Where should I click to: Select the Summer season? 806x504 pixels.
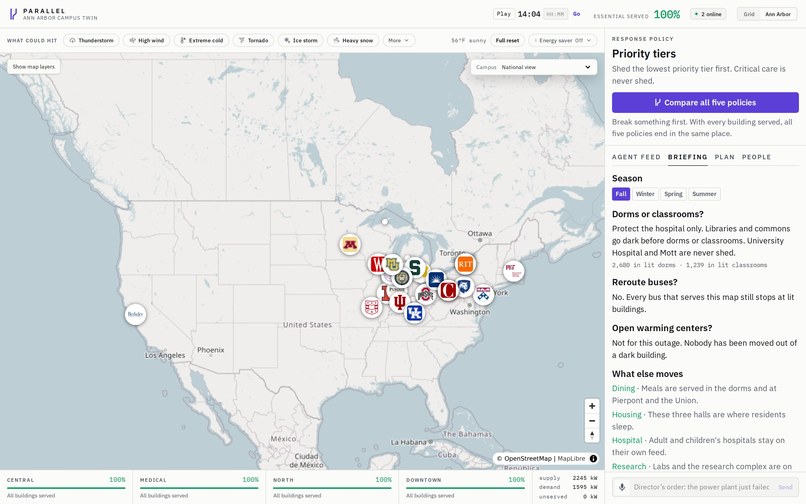pyautogui.click(x=704, y=194)
